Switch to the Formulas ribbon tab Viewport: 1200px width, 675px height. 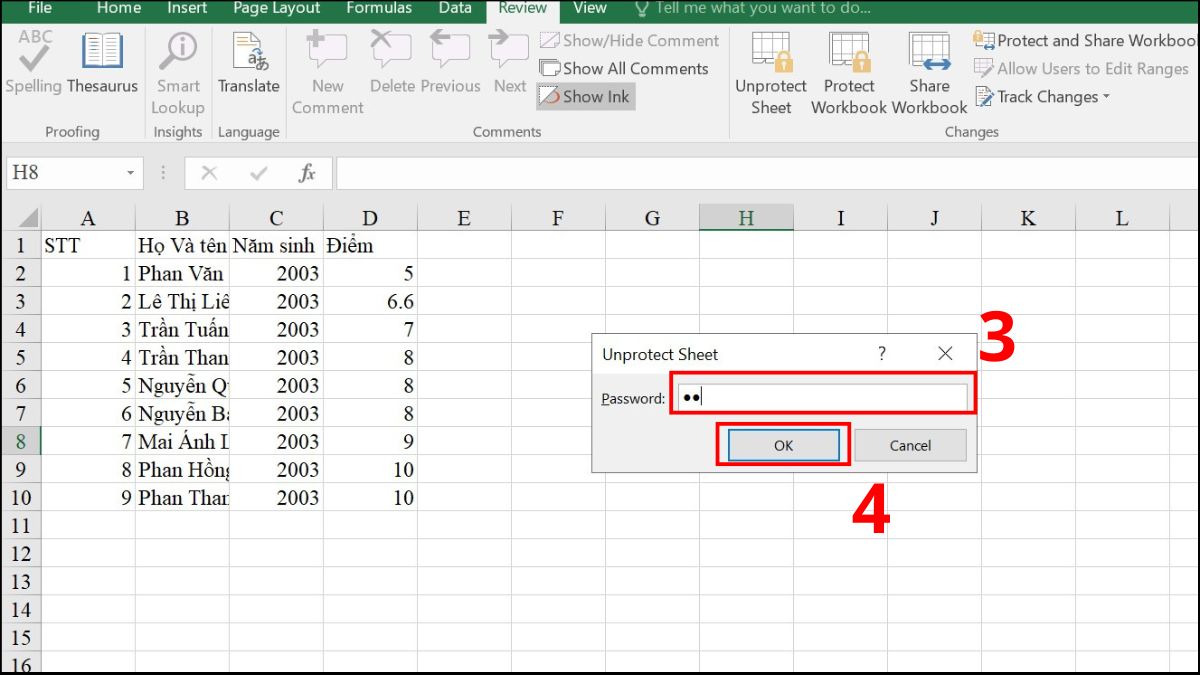pyautogui.click(x=379, y=8)
